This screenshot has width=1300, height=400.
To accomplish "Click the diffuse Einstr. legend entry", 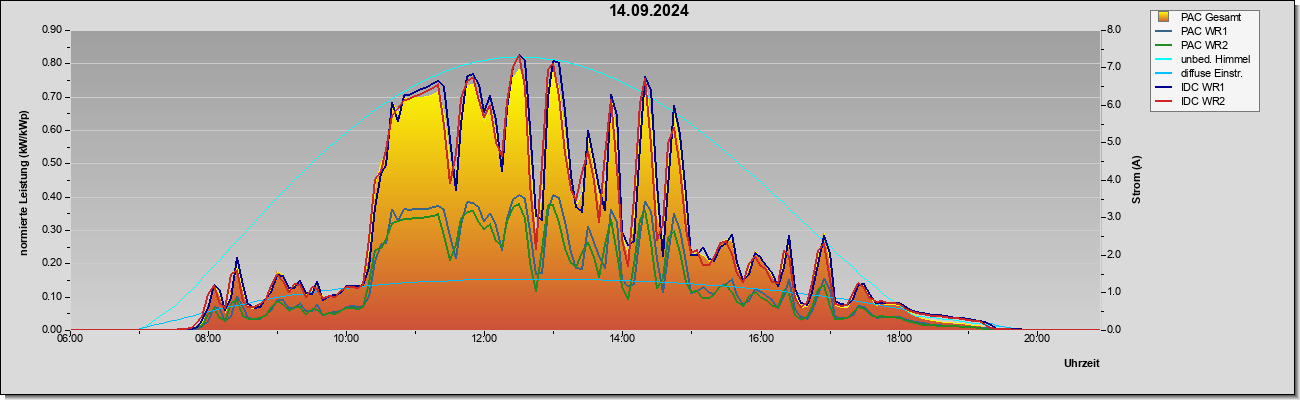I will (1203, 74).
